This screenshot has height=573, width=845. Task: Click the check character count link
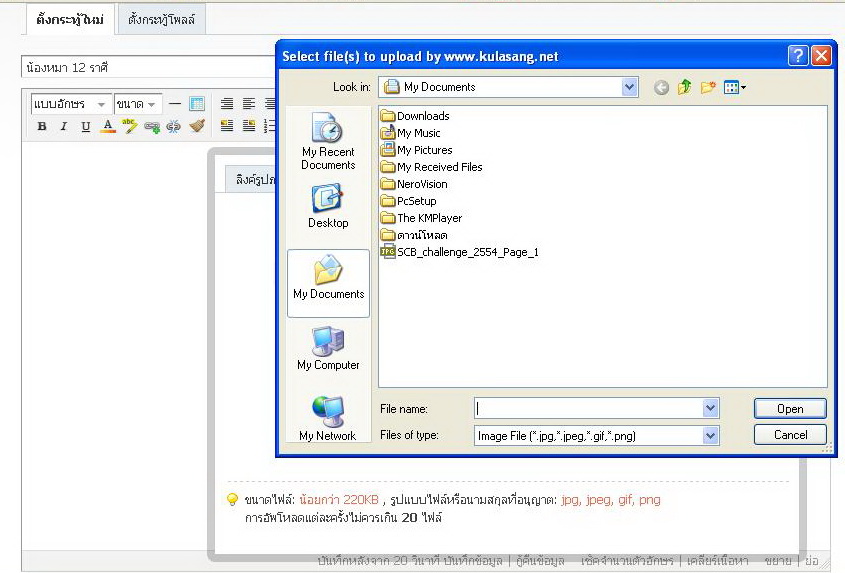pos(627,561)
